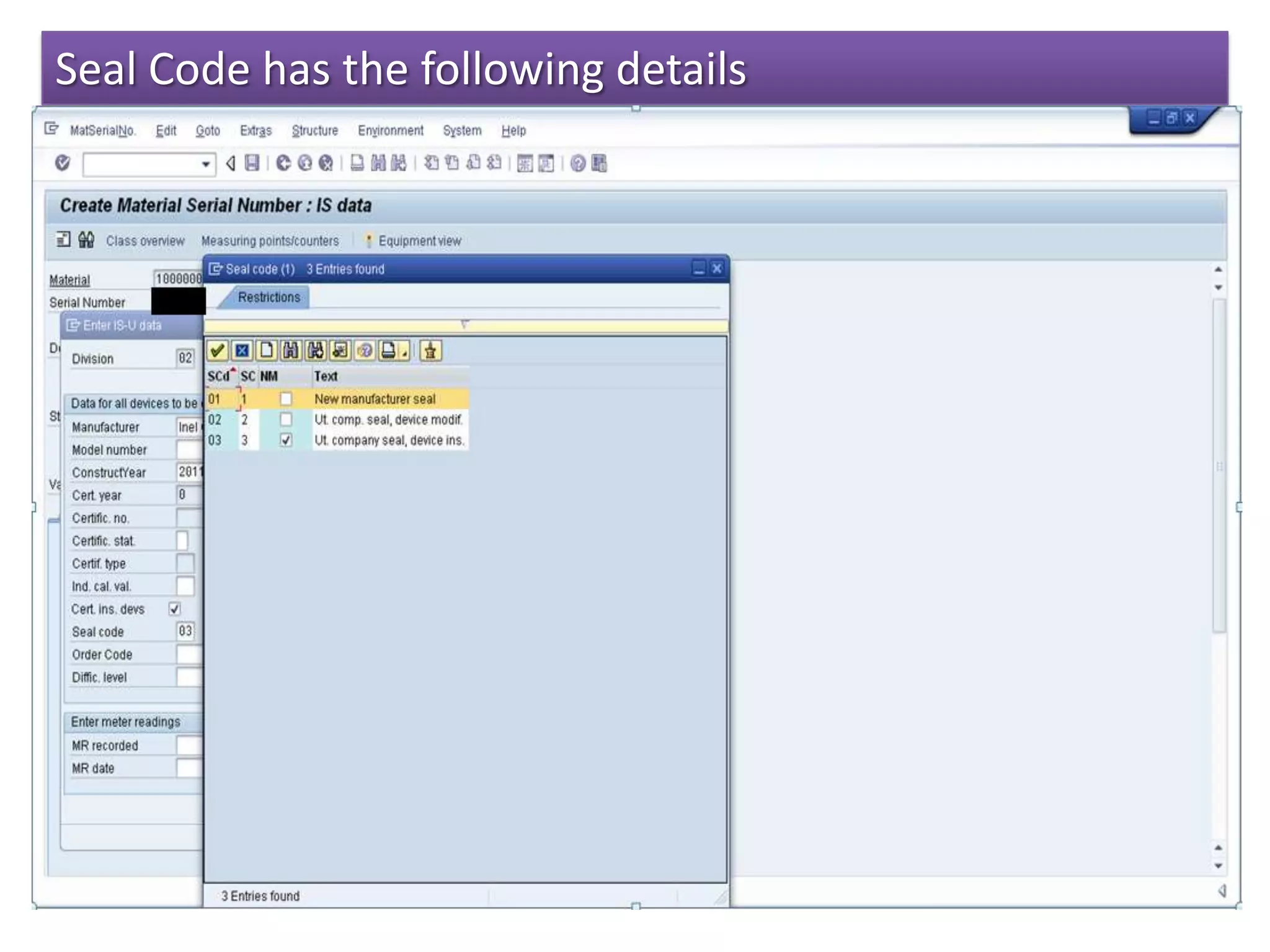This screenshot has height=952, width=1270.
Task: Click the blue X Cancel icon in Seal code dialog
Action: coord(242,351)
